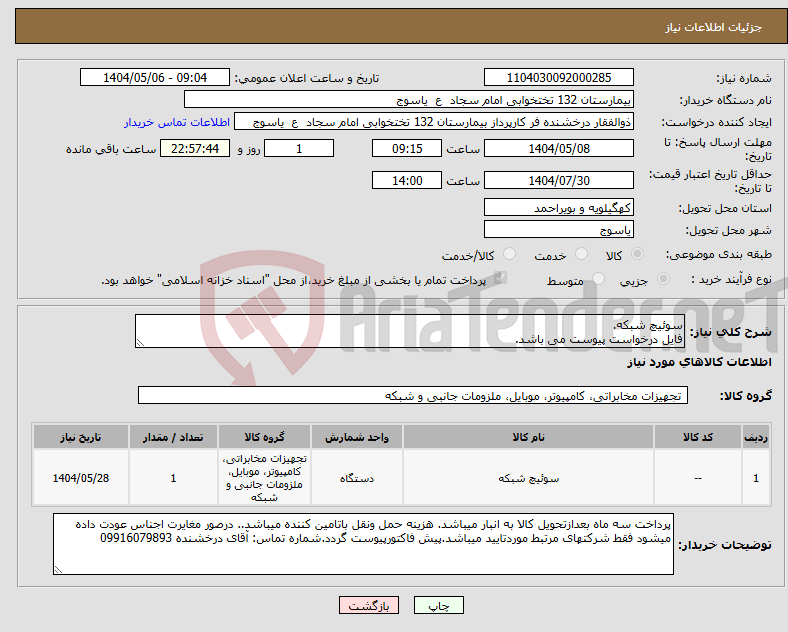This screenshot has height=632, width=788.
Task: Click the price validity date 1404/07/30
Action: (559, 180)
